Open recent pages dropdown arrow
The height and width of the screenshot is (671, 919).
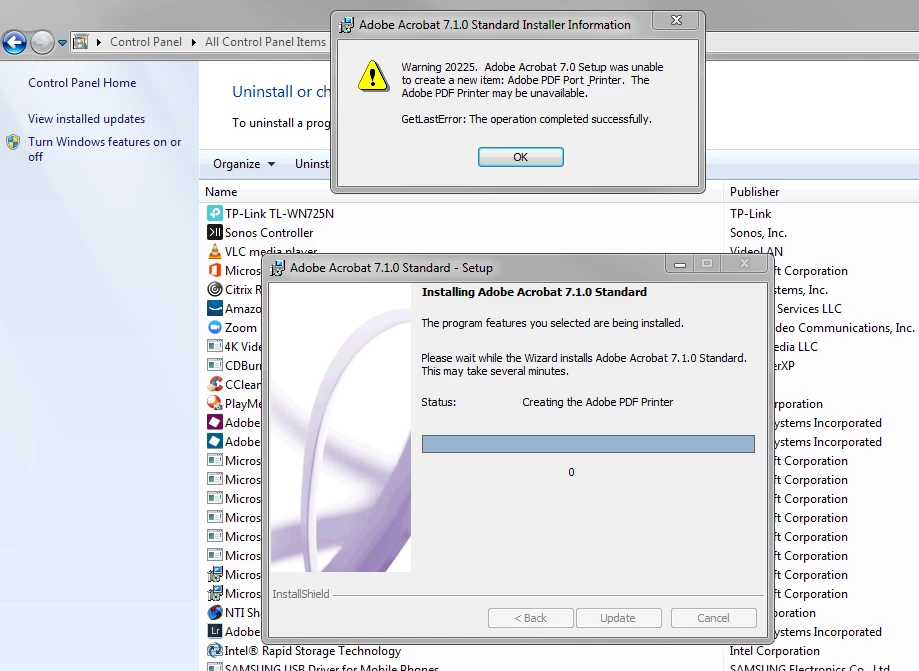tap(62, 43)
